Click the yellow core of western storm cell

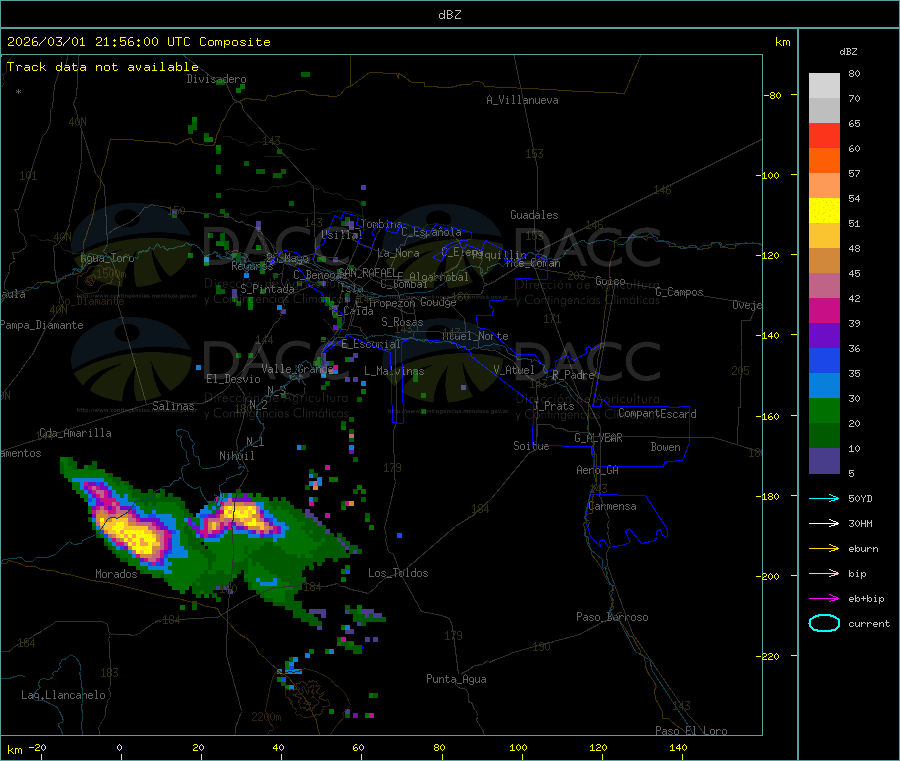135,535
